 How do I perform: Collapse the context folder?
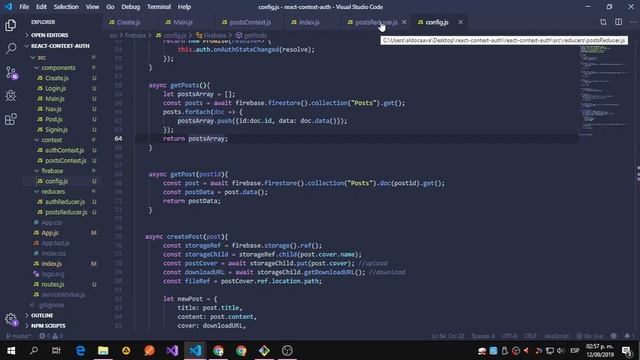point(61,140)
